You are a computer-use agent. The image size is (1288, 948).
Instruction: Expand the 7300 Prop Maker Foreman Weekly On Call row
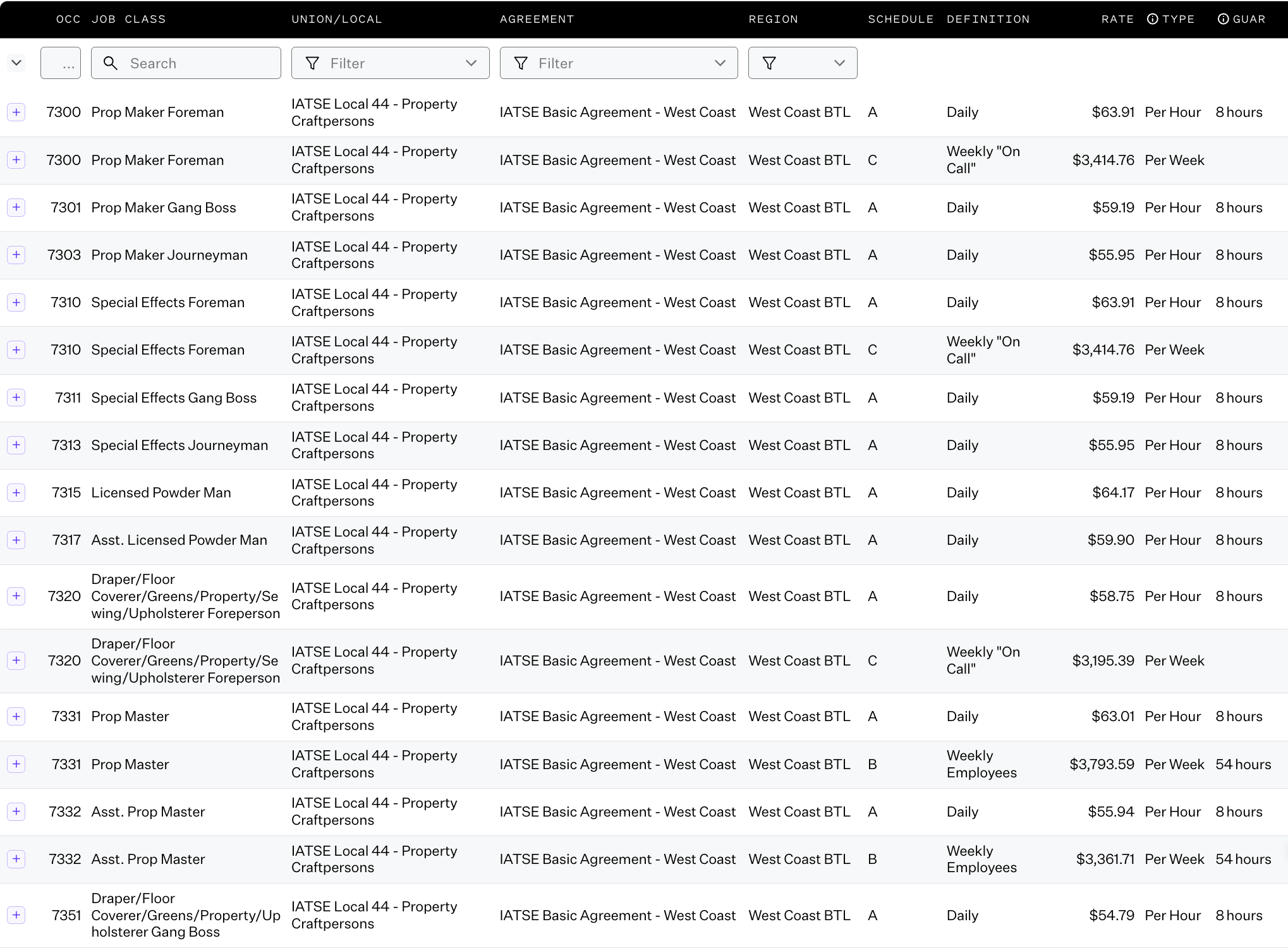point(16,160)
